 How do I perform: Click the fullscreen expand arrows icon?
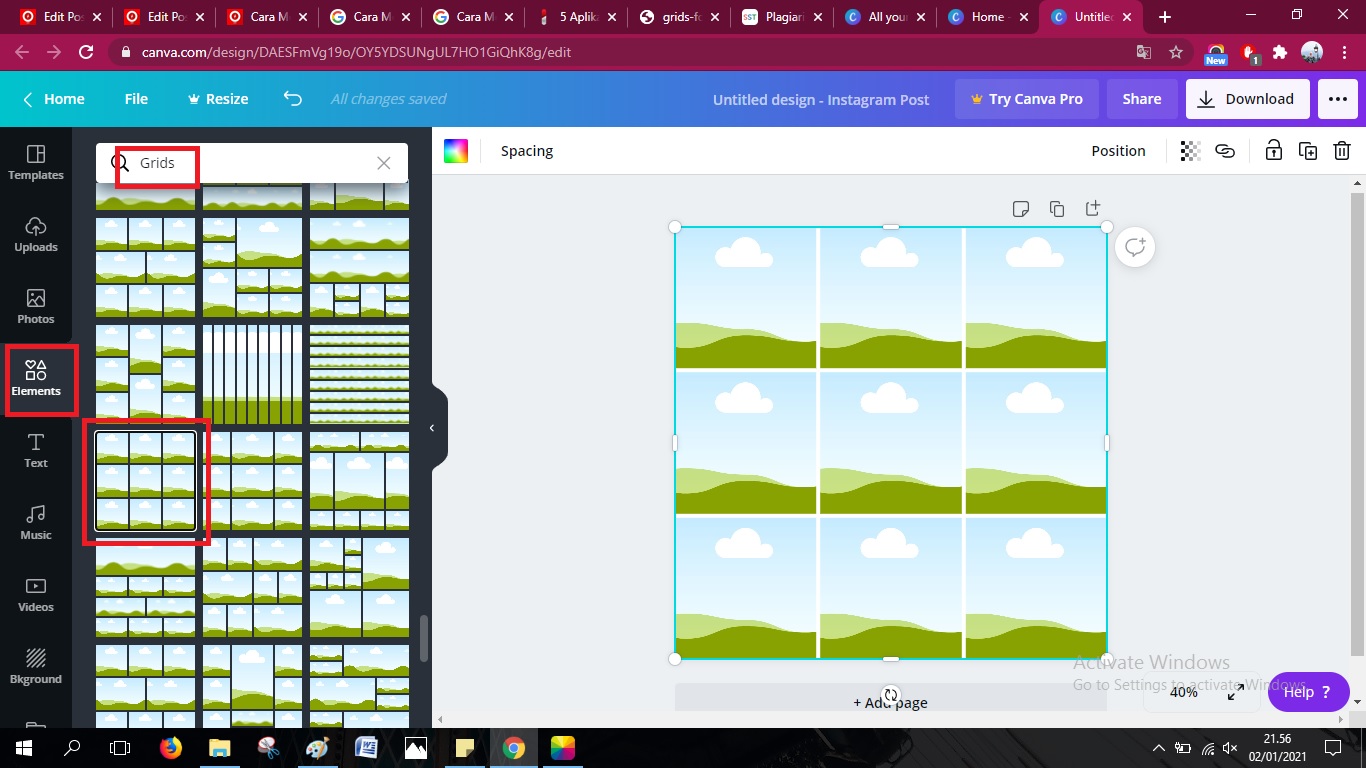tap(1236, 691)
